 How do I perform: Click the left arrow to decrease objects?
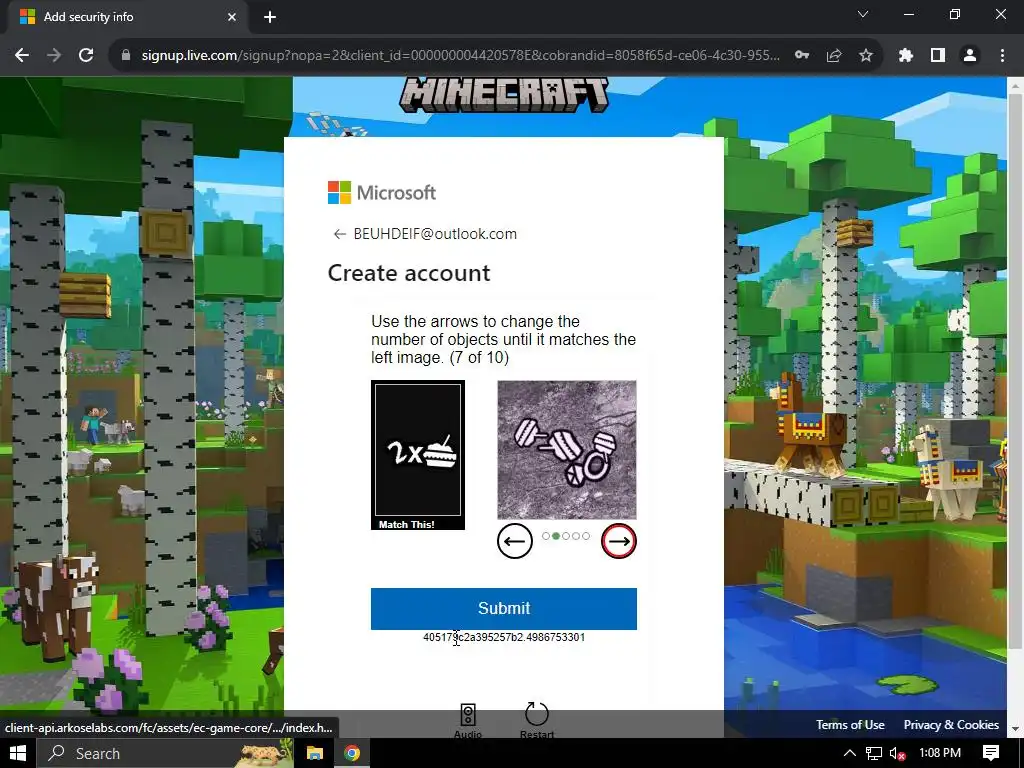pyautogui.click(x=515, y=541)
